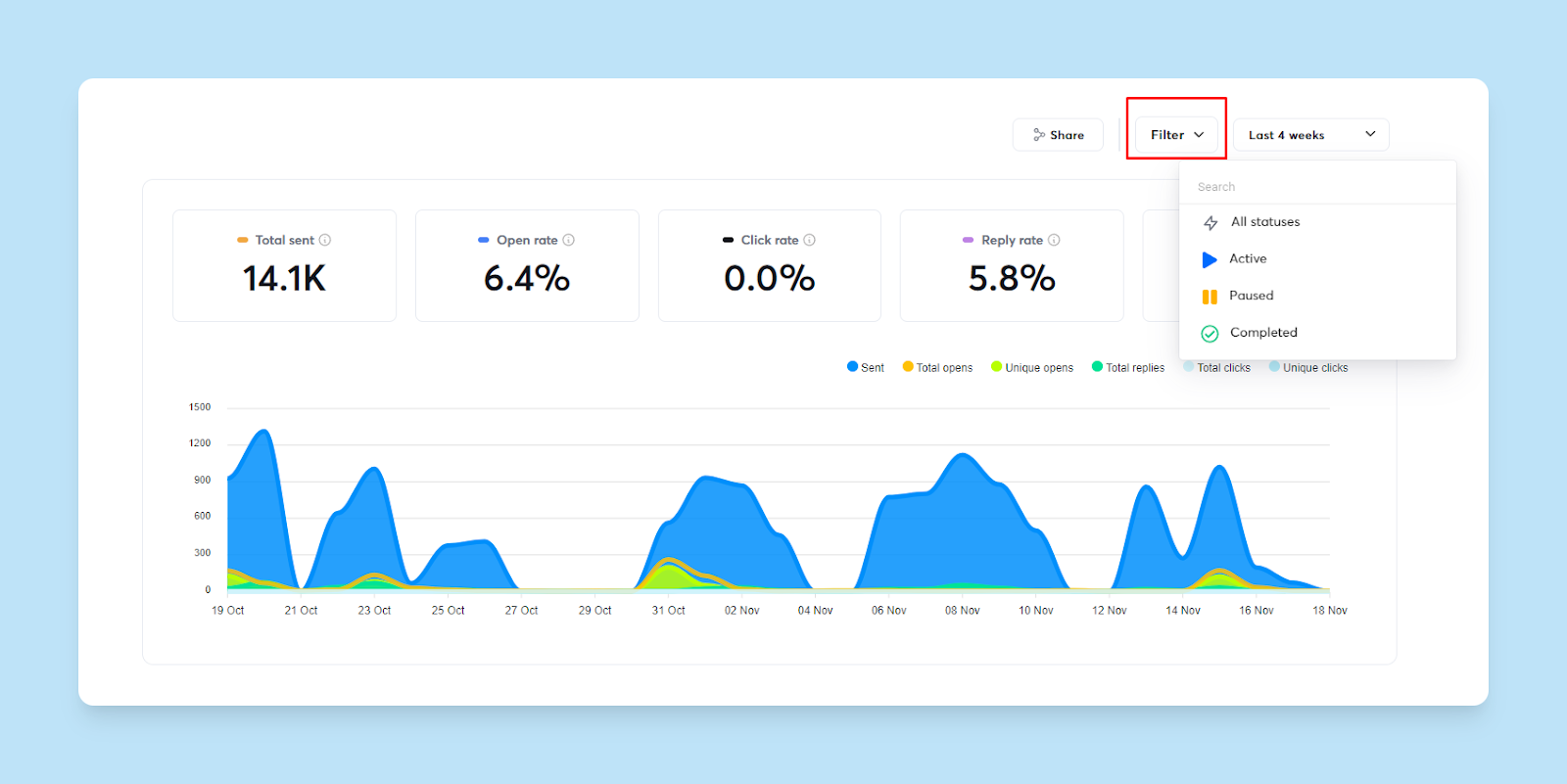This screenshot has height=784, width=1567.
Task: Toggle the Total clicks legend series
Action: (1217, 367)
